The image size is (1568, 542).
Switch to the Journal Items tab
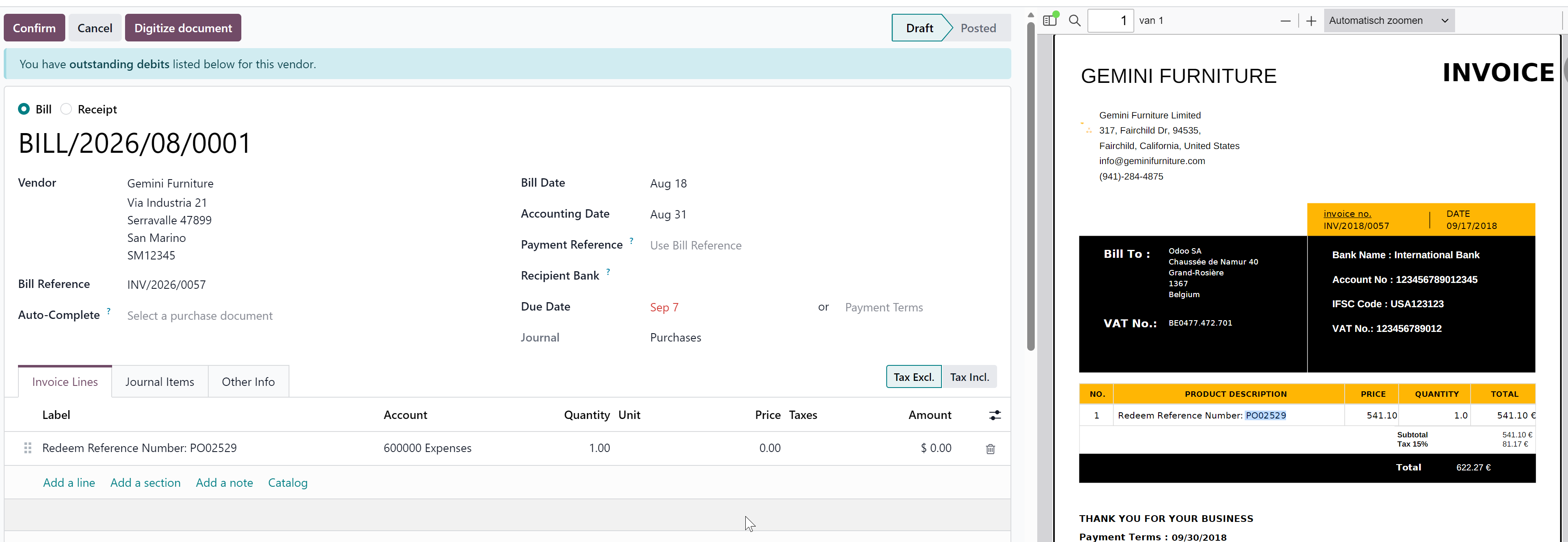point(159,382)
